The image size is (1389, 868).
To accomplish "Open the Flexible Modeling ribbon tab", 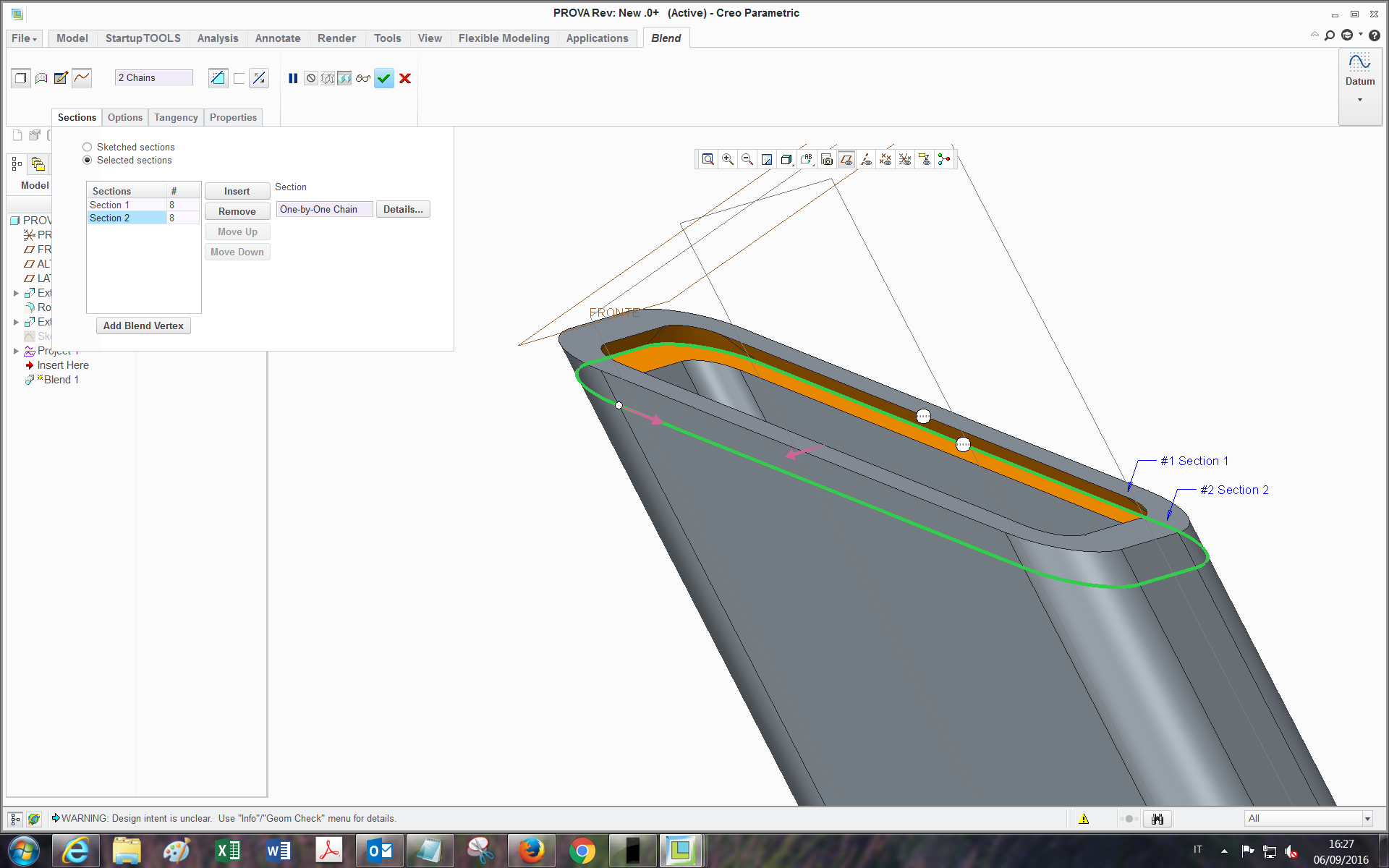I will (504, 38).
